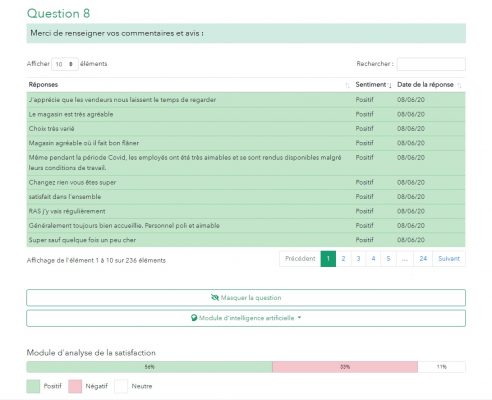
Task: Click the date 08/06/20 in 'Changez rien' row
Action: coord(411,182)
